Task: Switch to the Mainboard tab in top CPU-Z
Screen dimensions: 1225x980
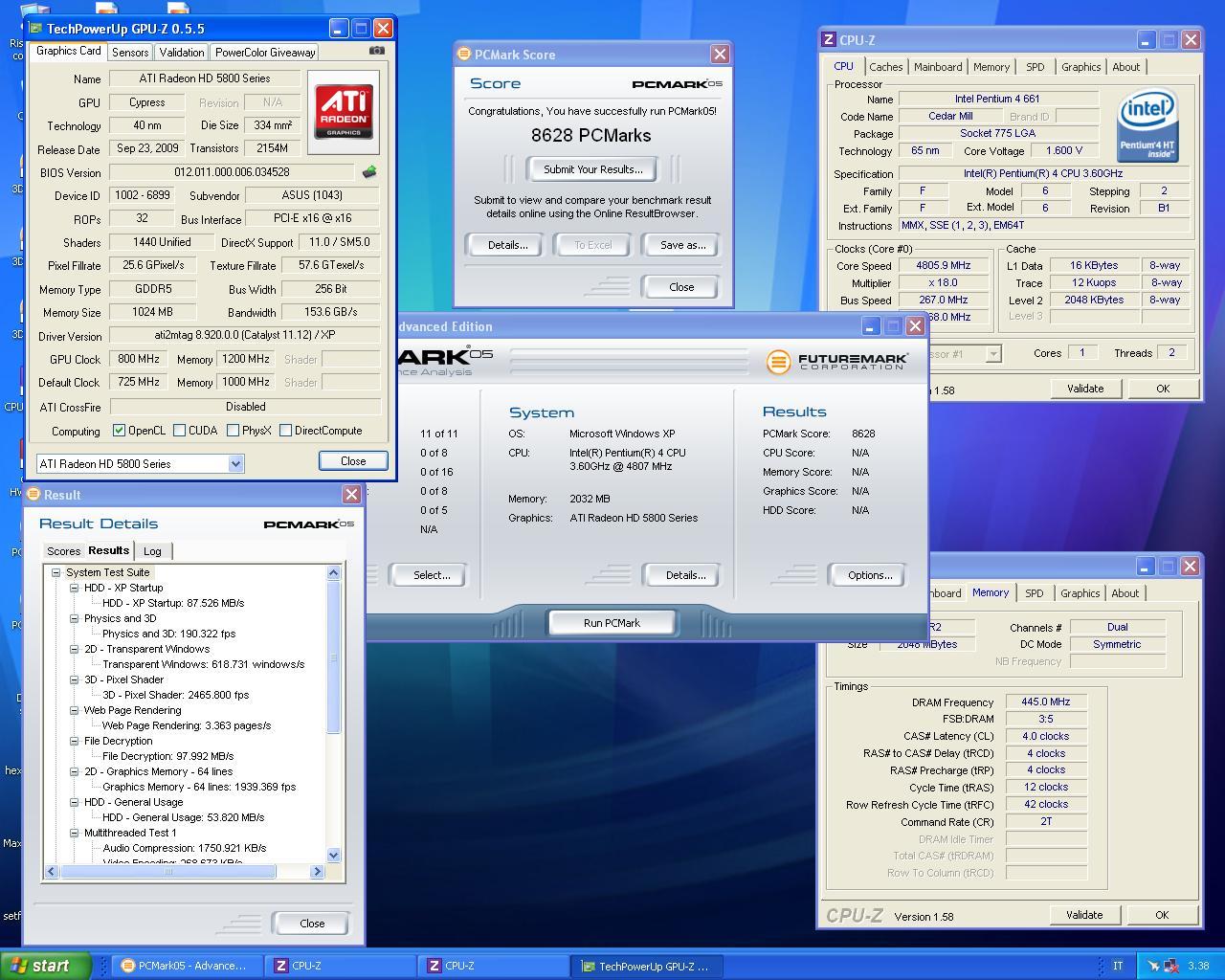Action: click(x=938, y=67)
